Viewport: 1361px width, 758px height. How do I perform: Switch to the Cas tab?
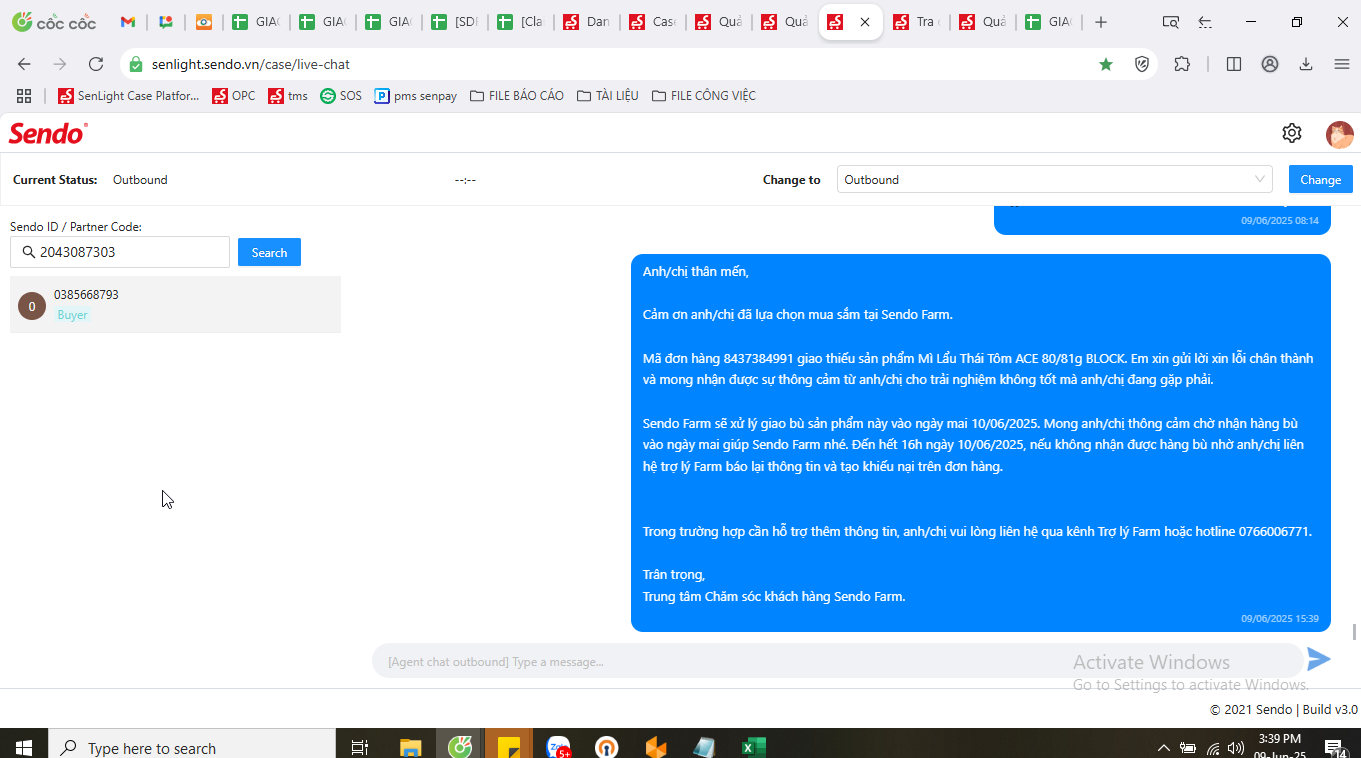[653, 22]
